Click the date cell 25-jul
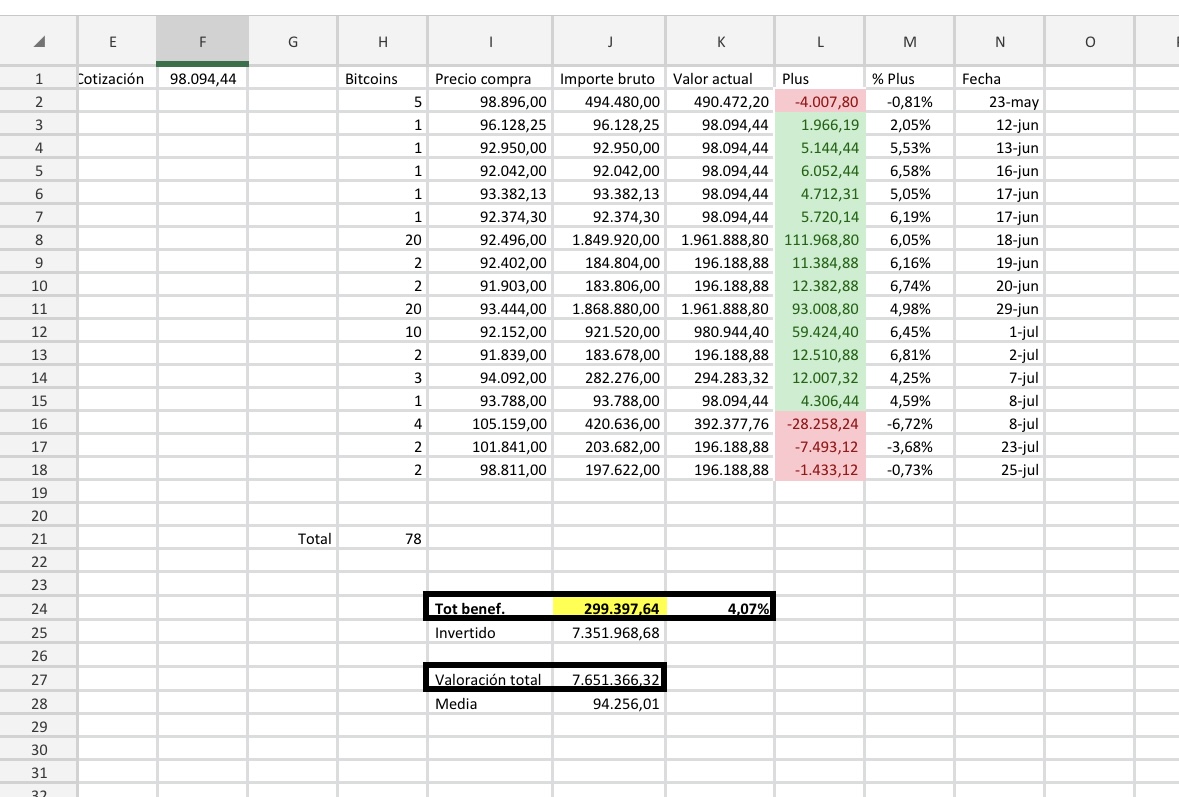Viewport: 1179px width, 797px height. click(x=1000, y=470)
